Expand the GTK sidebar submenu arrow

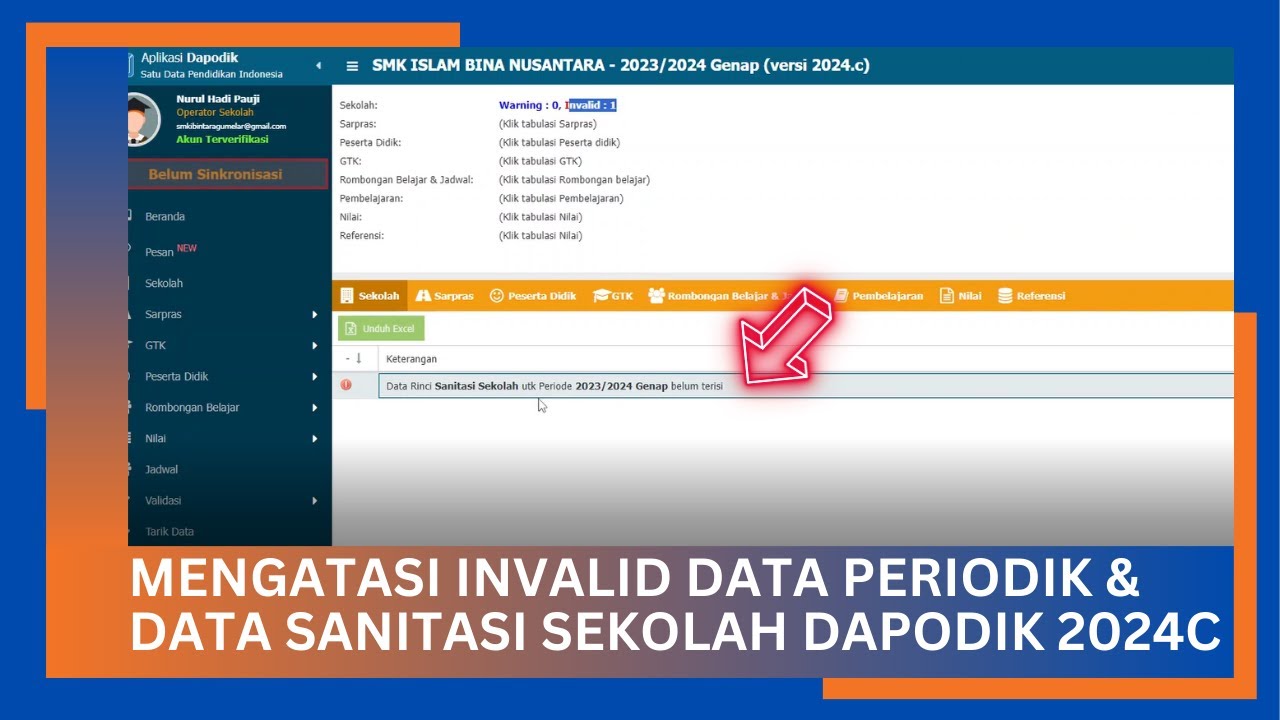(x=315, y=345)
